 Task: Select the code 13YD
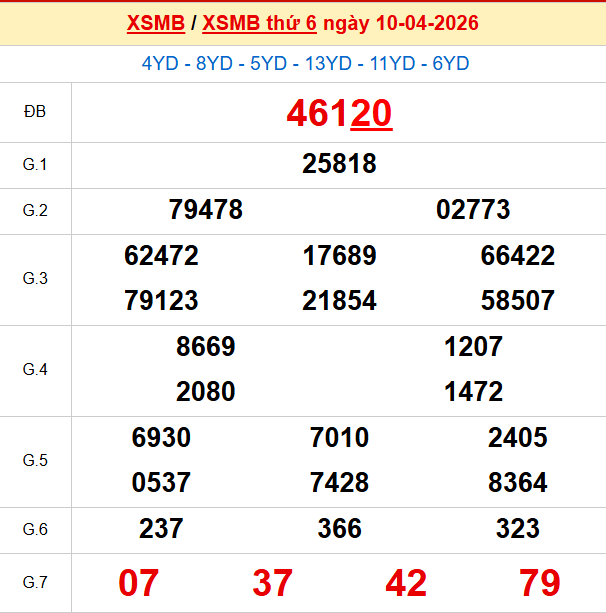tap(328, 63)
